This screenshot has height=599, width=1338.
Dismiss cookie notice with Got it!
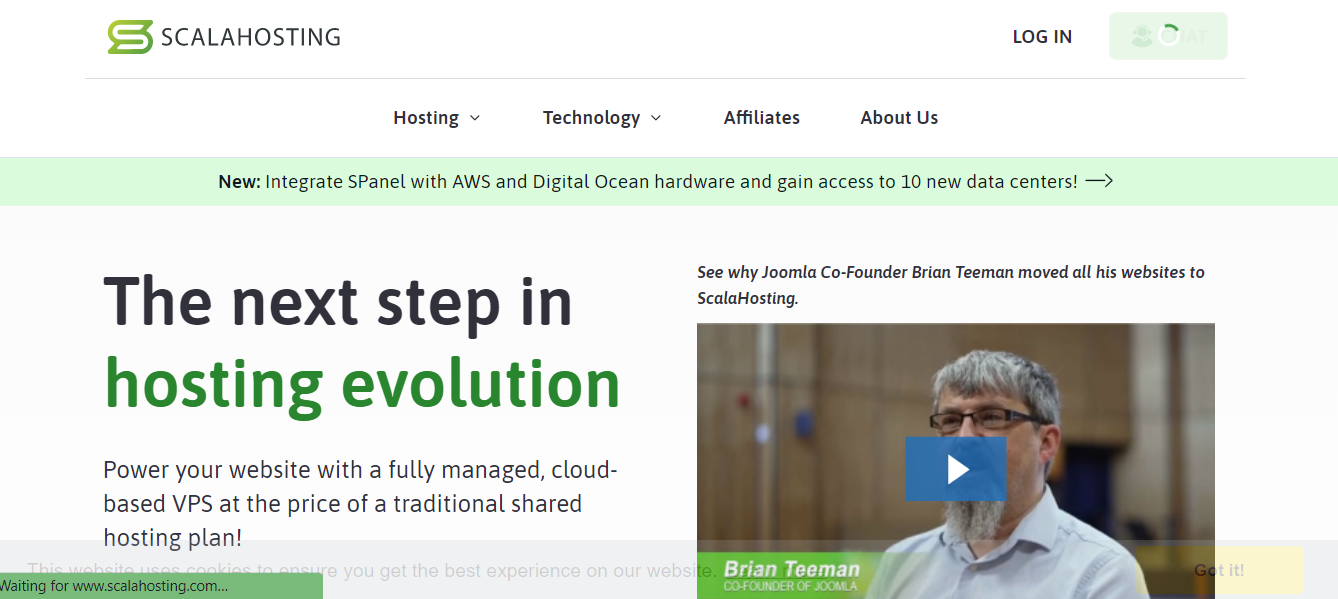tap(1219, 570)
